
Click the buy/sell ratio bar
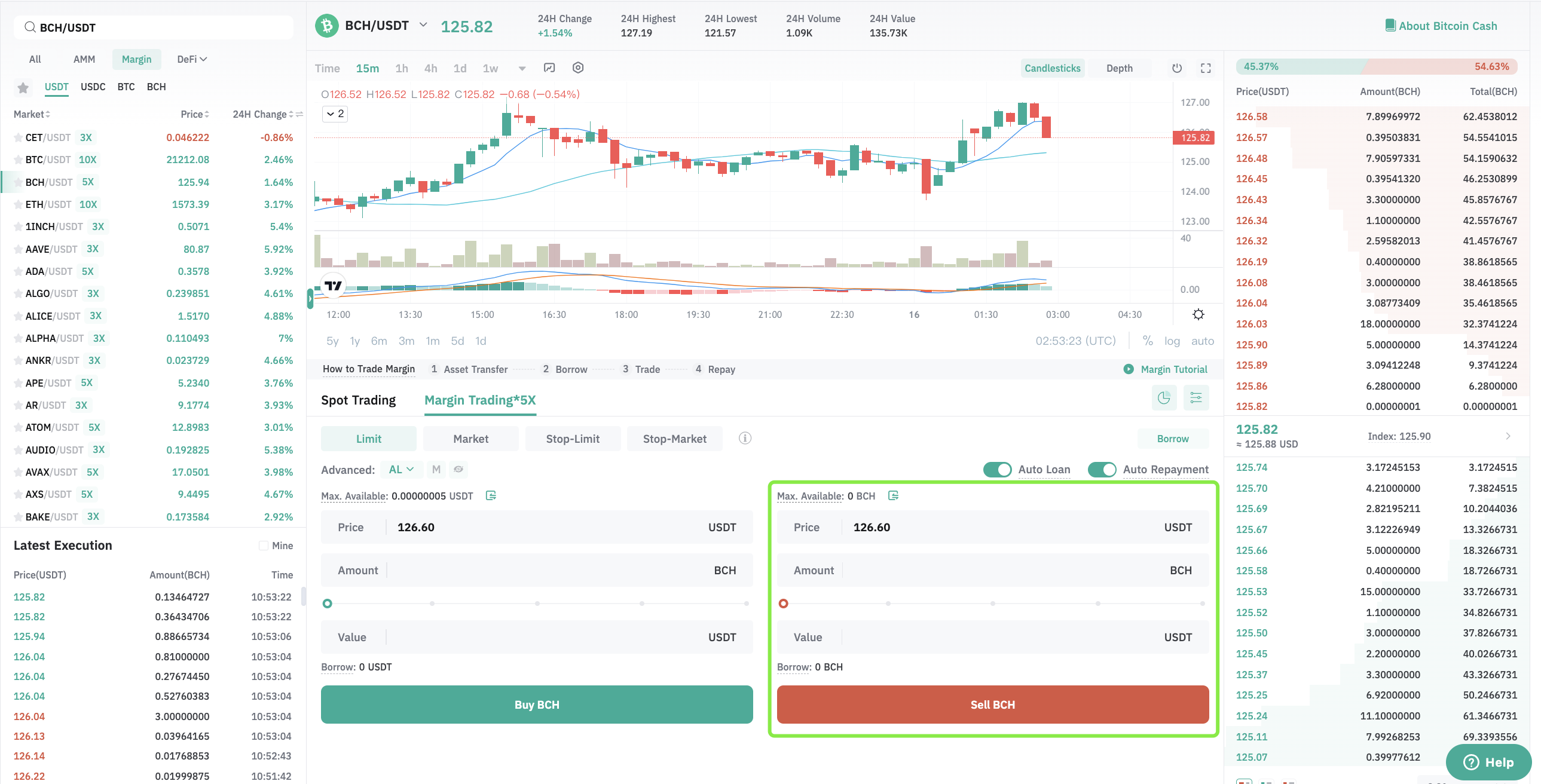[x=1377, y=66]
